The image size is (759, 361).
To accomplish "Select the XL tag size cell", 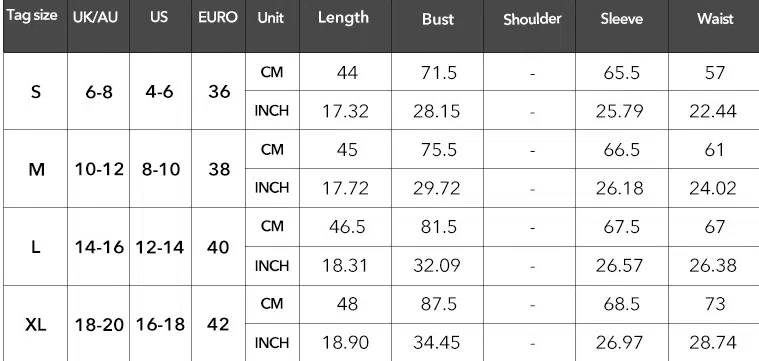I will tap(35, 325).
